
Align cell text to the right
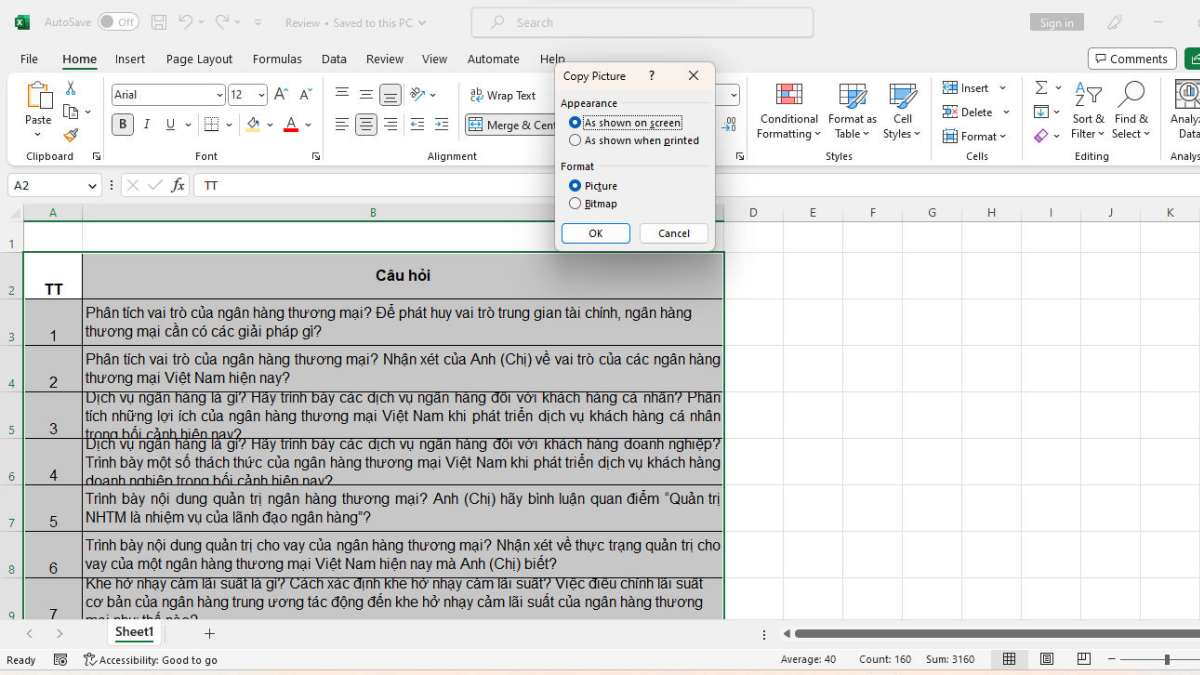pyautogui.click(x=391, y=125)
